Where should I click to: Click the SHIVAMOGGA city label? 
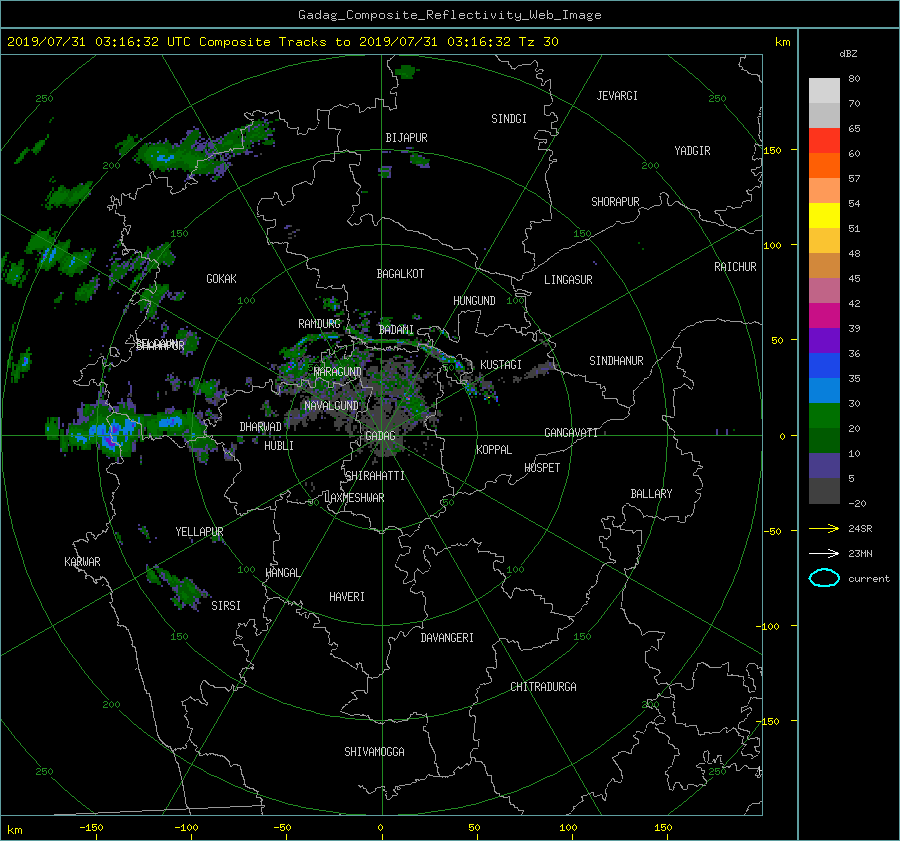click(x=374, y=751)
